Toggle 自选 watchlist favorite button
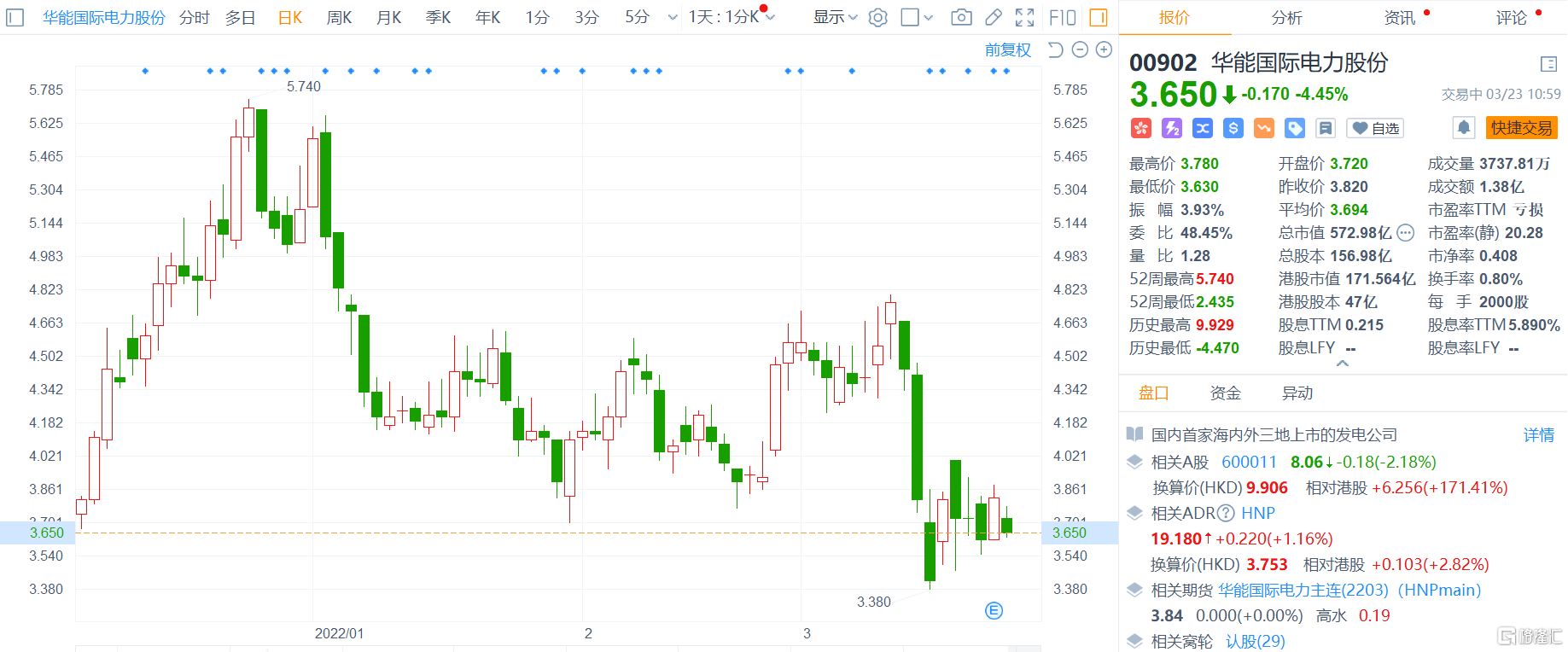 (x=1375, y=128)
